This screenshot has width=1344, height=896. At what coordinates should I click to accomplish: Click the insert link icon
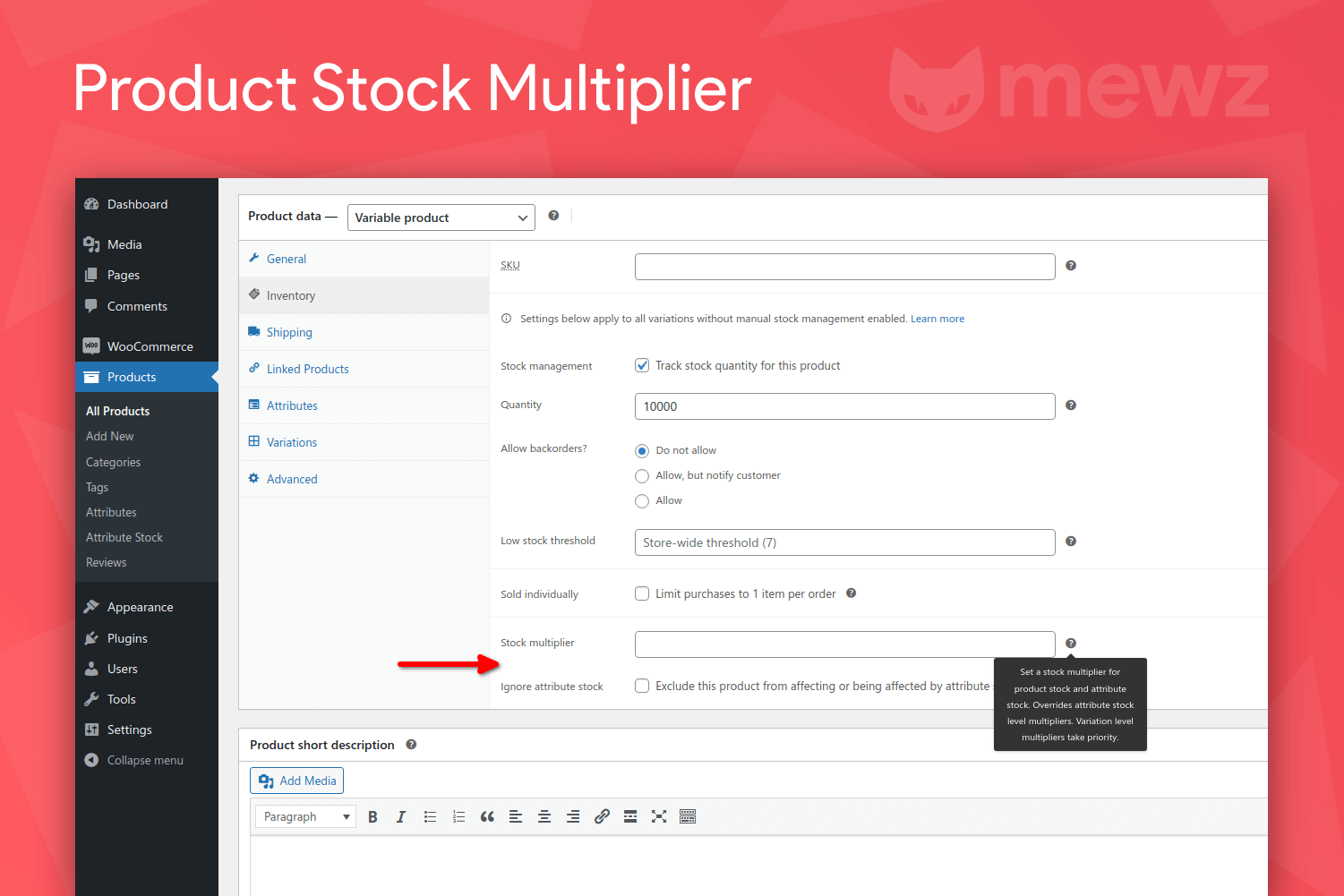coord(602,816)
